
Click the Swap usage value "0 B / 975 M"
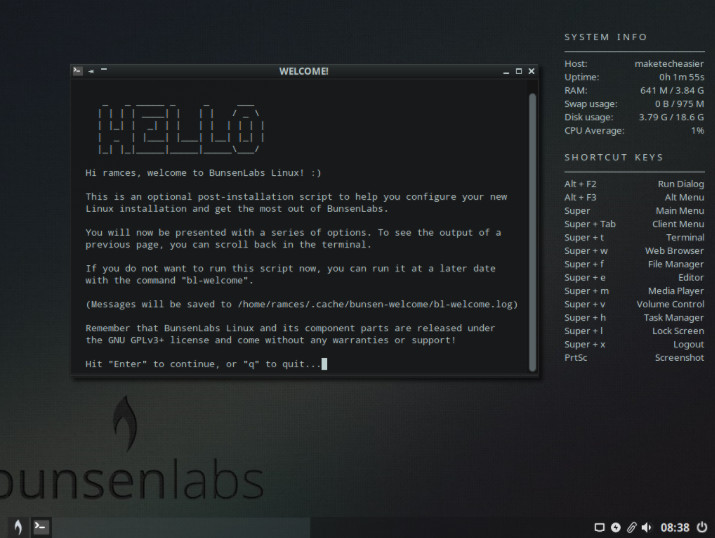pyautogui.click(x=679, y=103)
